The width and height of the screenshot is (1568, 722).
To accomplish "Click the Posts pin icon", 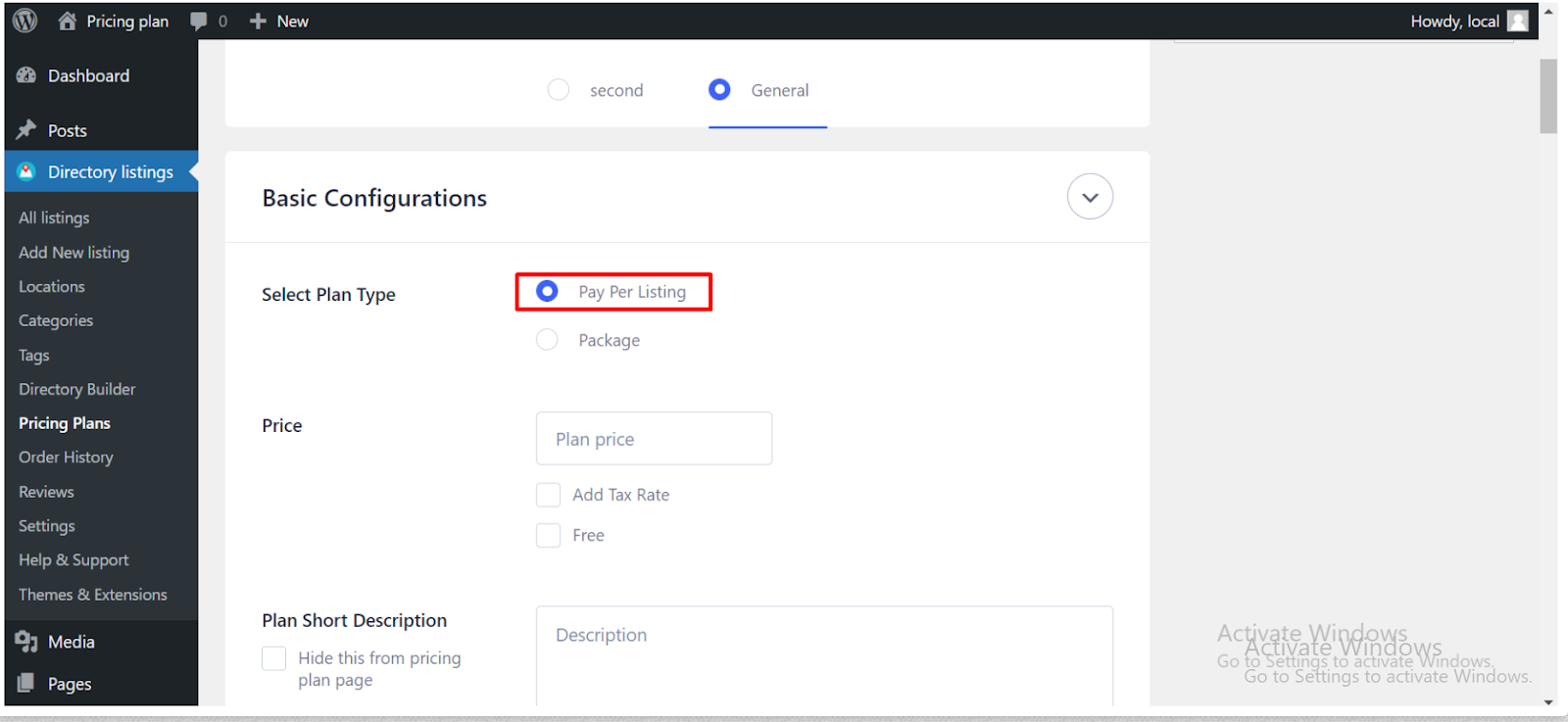I will click(26, 129).
